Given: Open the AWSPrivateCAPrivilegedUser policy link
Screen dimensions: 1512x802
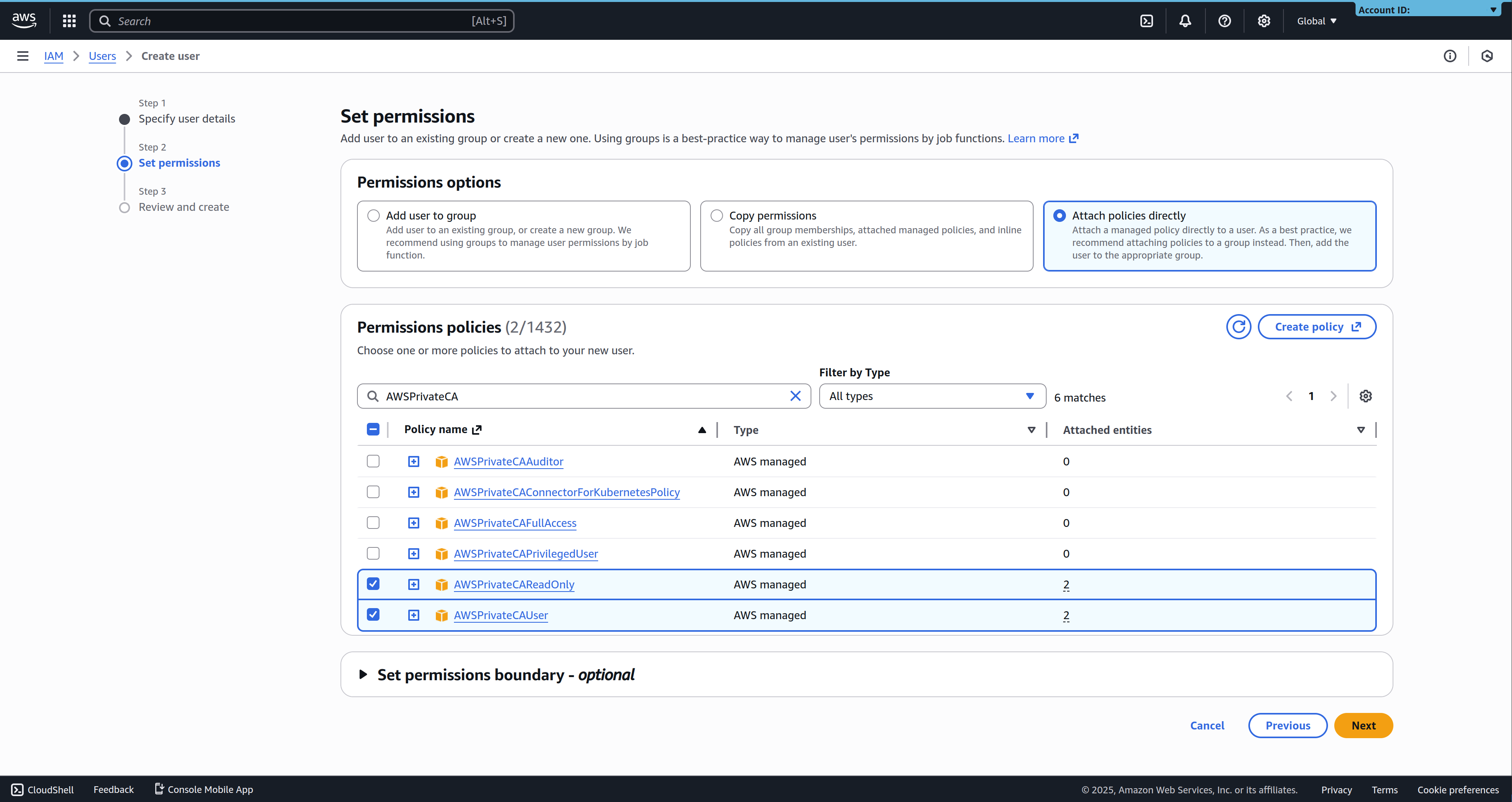Looking at the screenshot, I should pyautogui.click(x=525, y=554).
